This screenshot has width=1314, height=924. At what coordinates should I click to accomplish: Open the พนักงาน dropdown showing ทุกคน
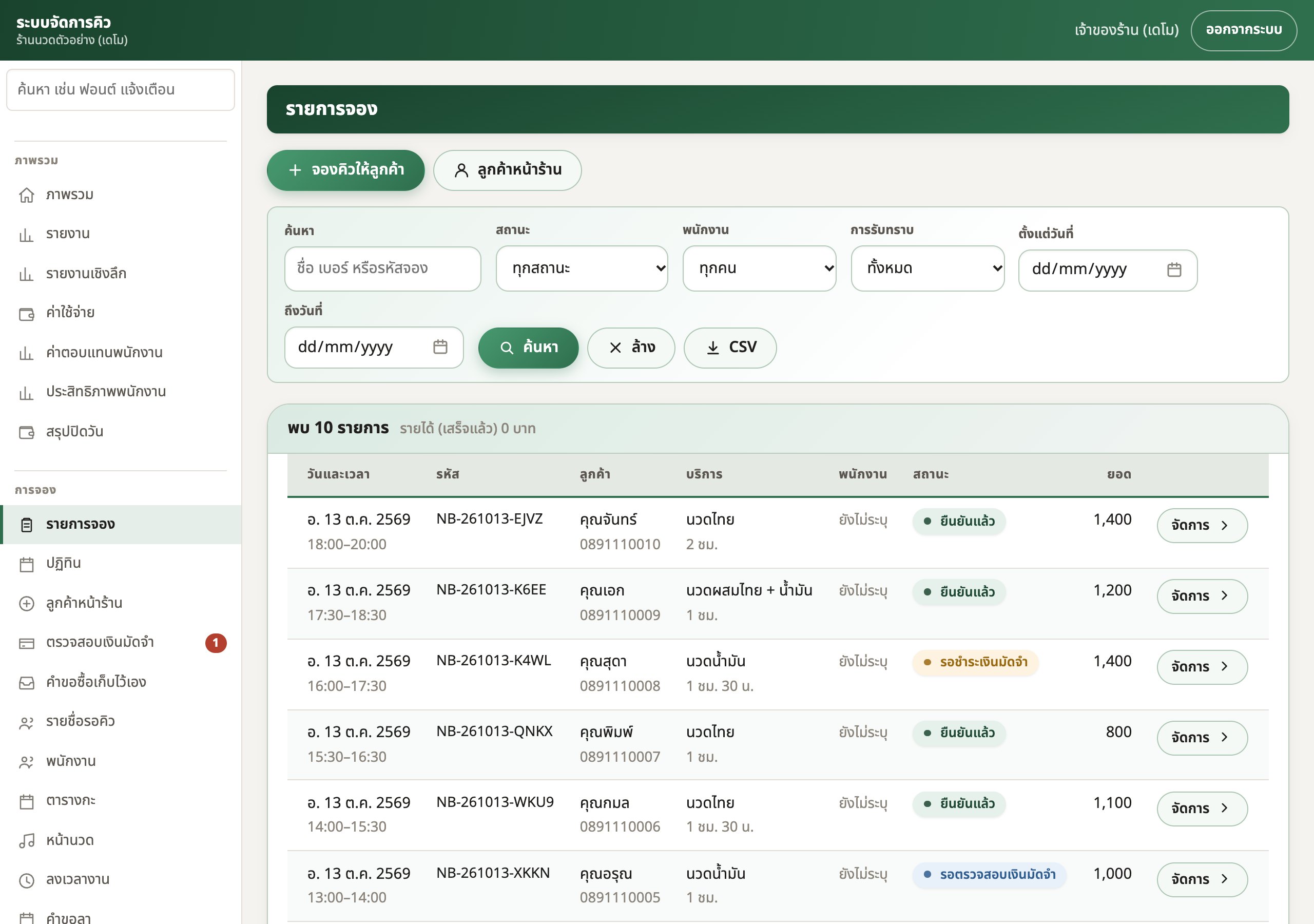click(x=759, y=268)
